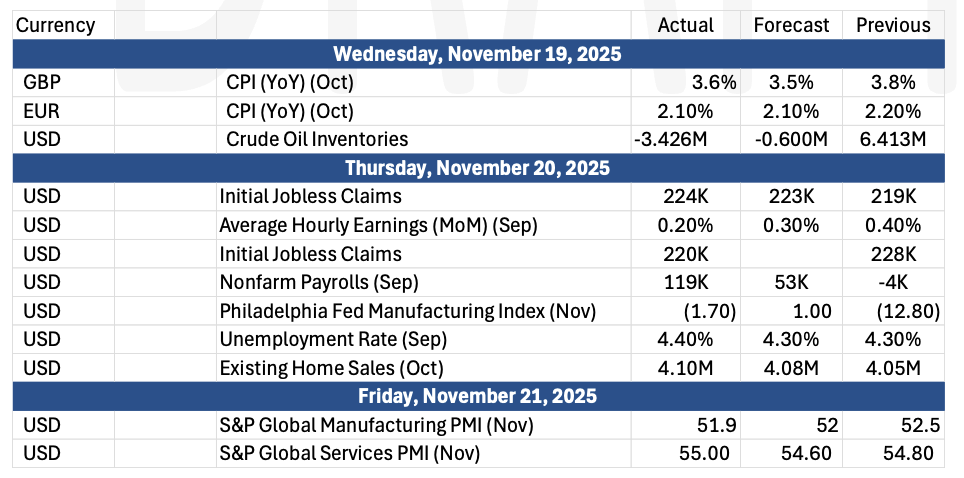Click the S&P Global Manufacturing PMI event
The width and height of the screenshot is (964, 478).
point(376,426)
